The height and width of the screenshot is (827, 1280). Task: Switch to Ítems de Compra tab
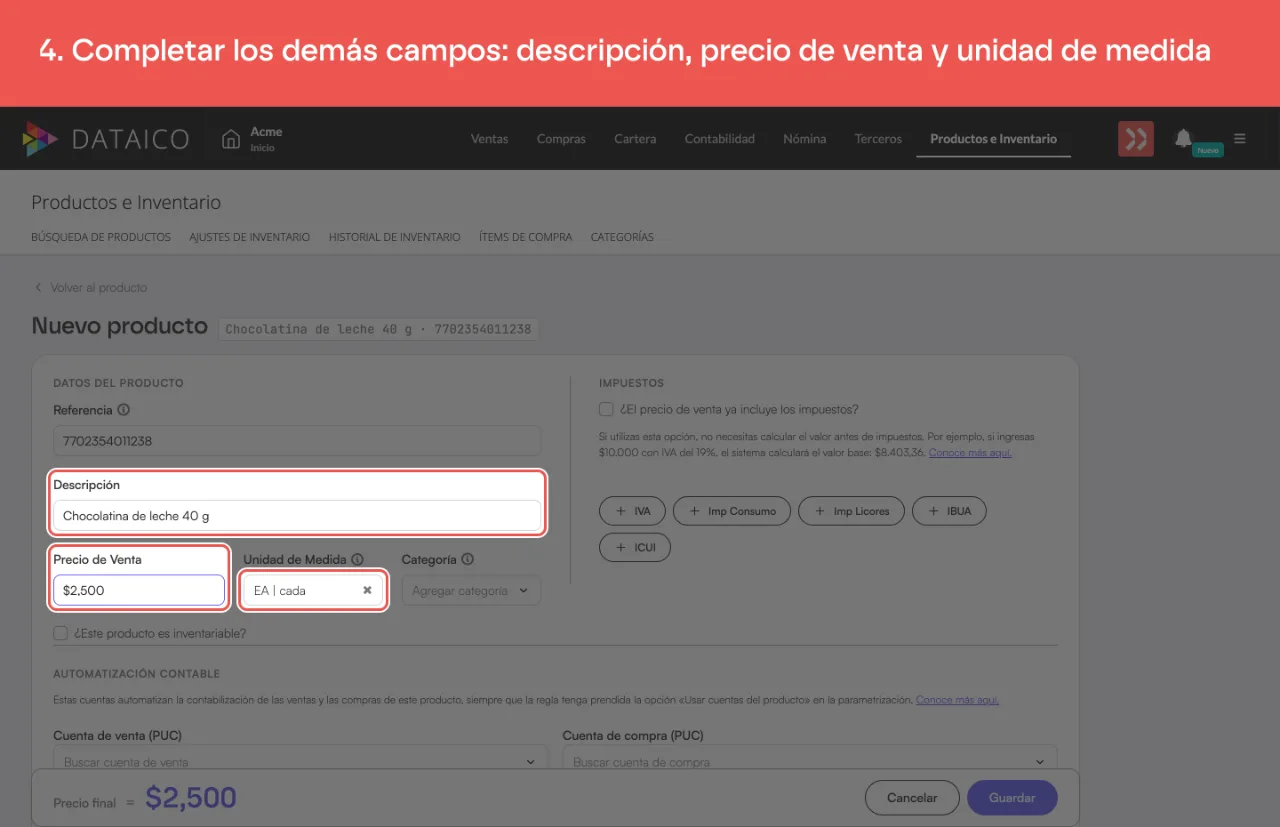pyautogui.click(x=526, y=237)
